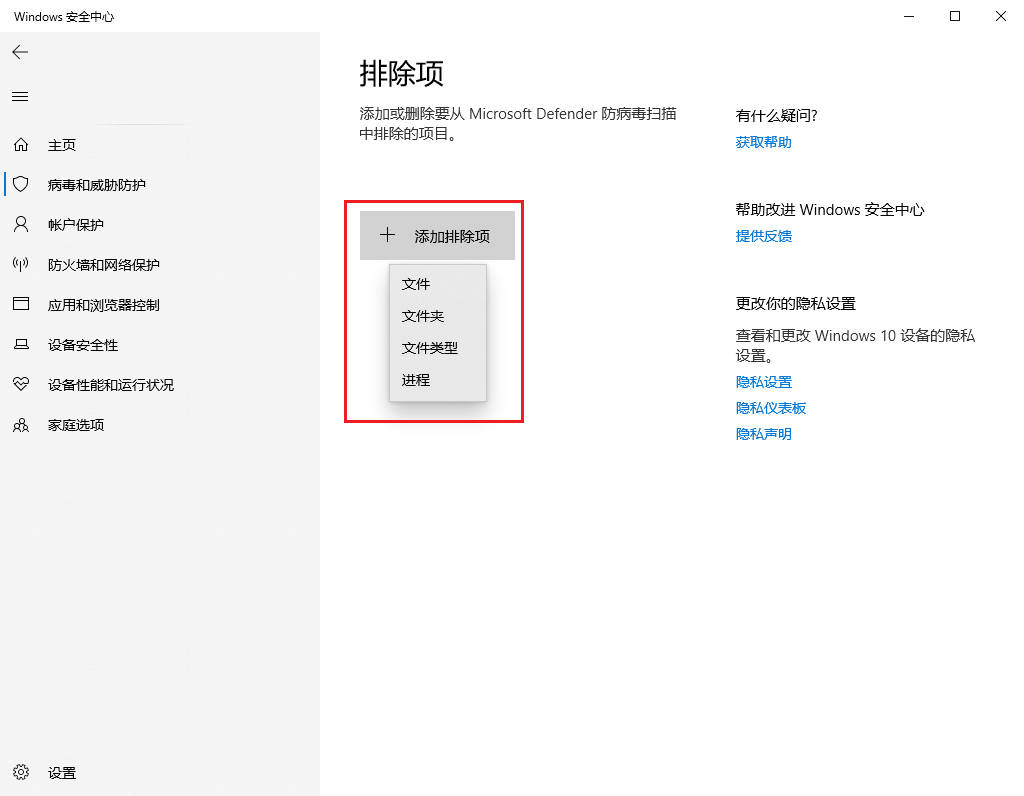Click the back arrow icon
The height and width of the screenshot is (796, 1024).
click(20, 52)
